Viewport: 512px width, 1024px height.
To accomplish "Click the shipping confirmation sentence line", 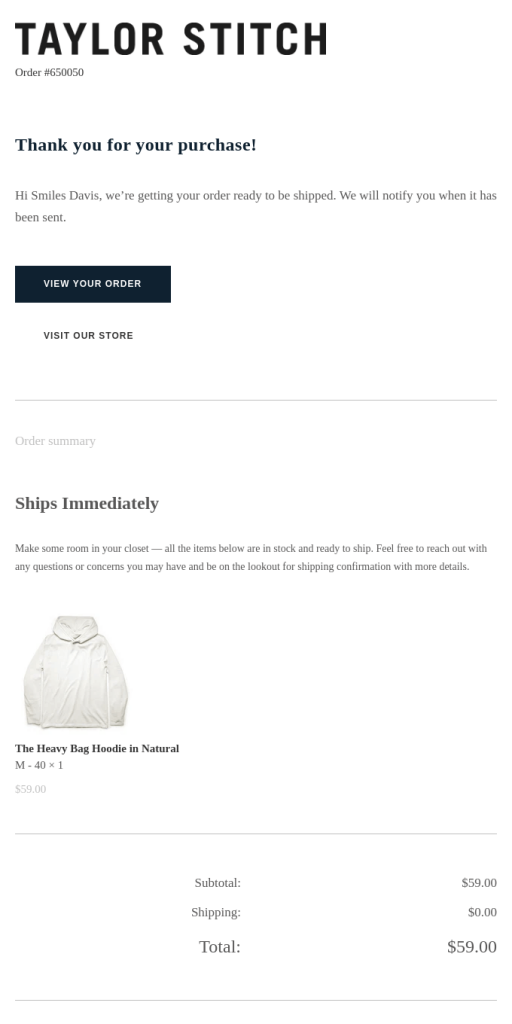I will tap(242, 567).
